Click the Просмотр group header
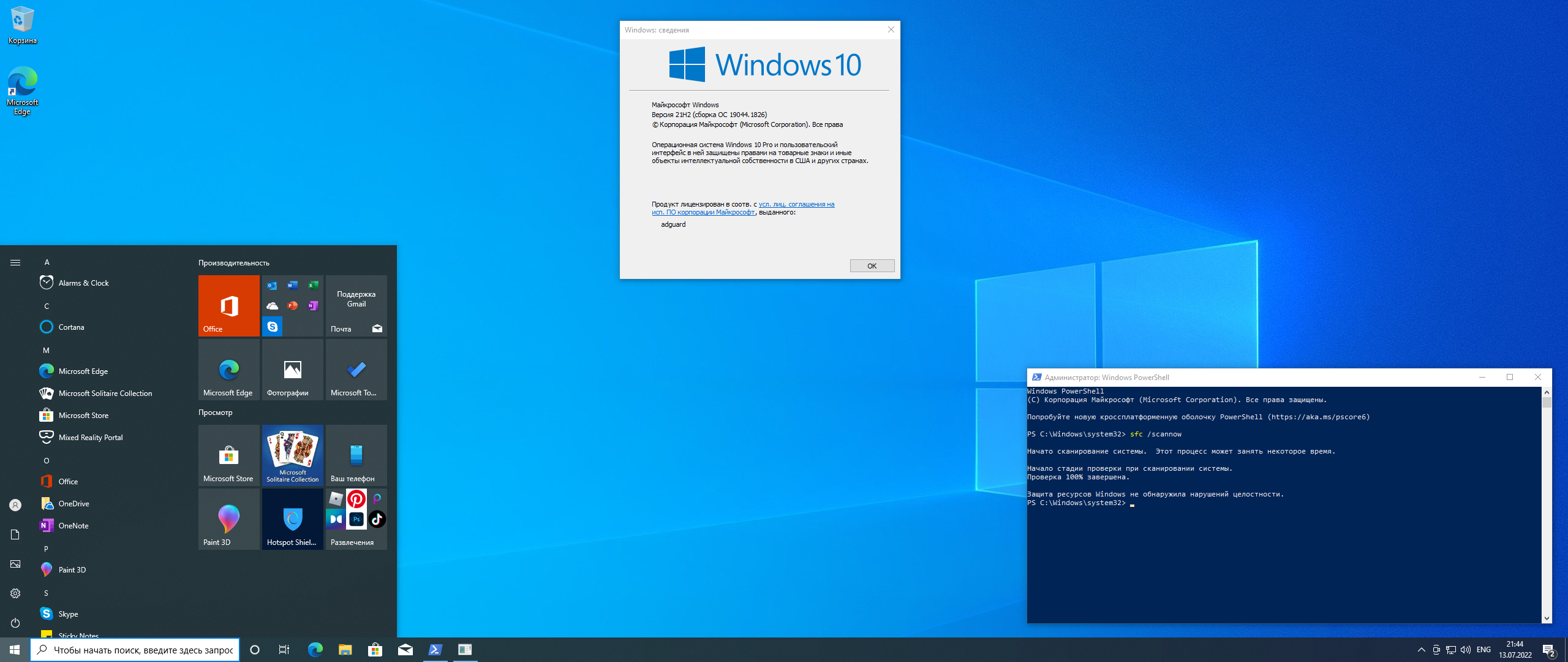The image size is (1568, 662). click(x=216, y=413)
